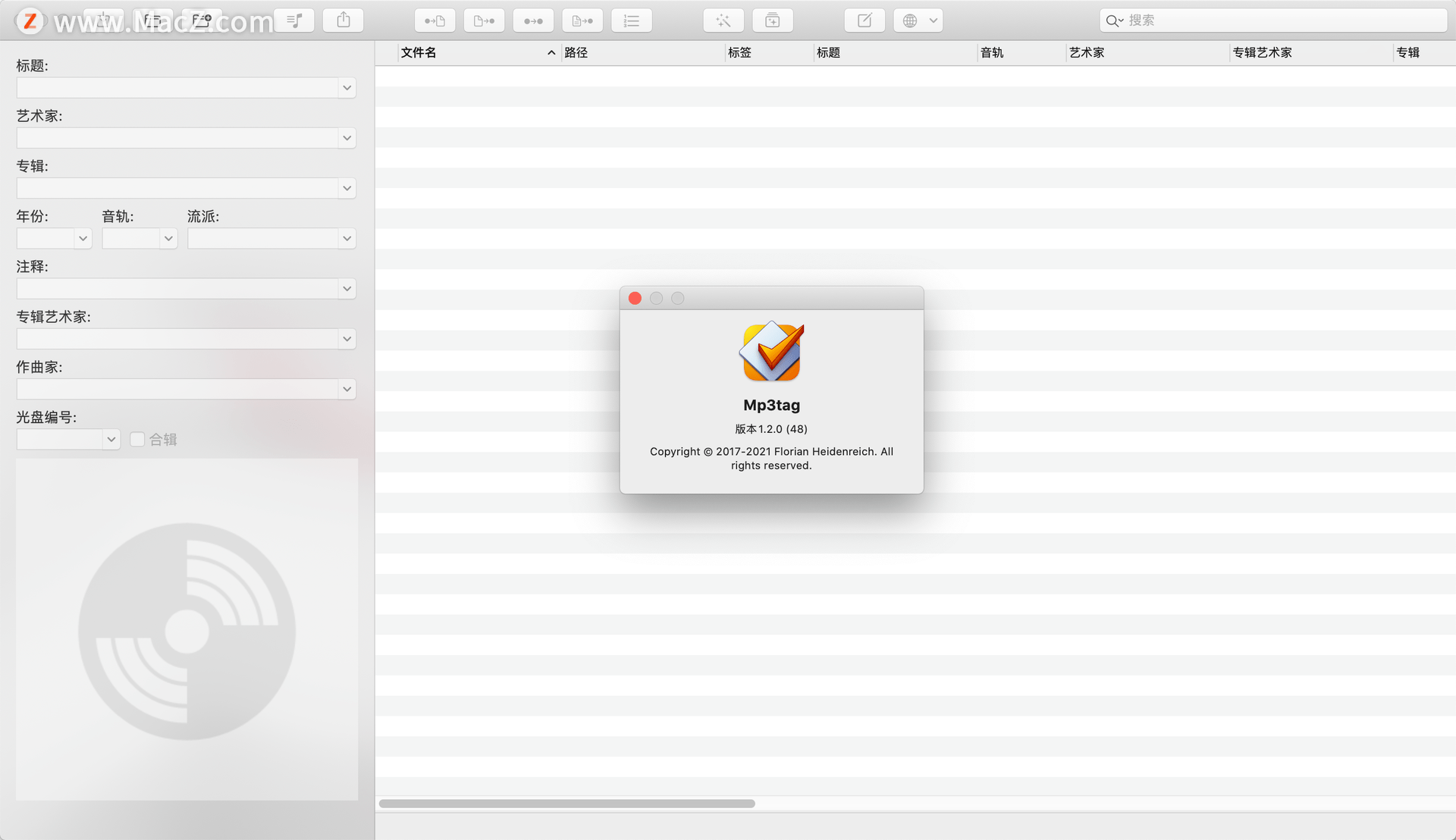Sort by the 文件名 column header

tap(478, 52)
